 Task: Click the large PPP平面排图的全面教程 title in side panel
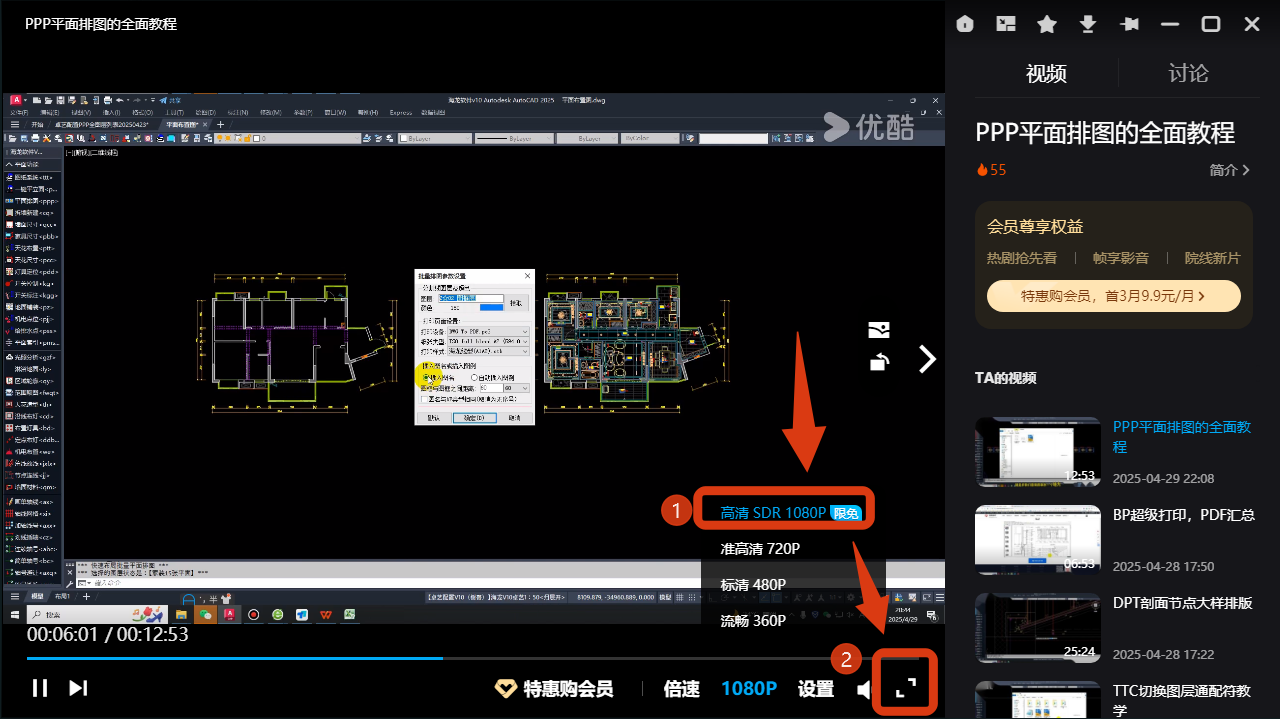click(1105, 133)
